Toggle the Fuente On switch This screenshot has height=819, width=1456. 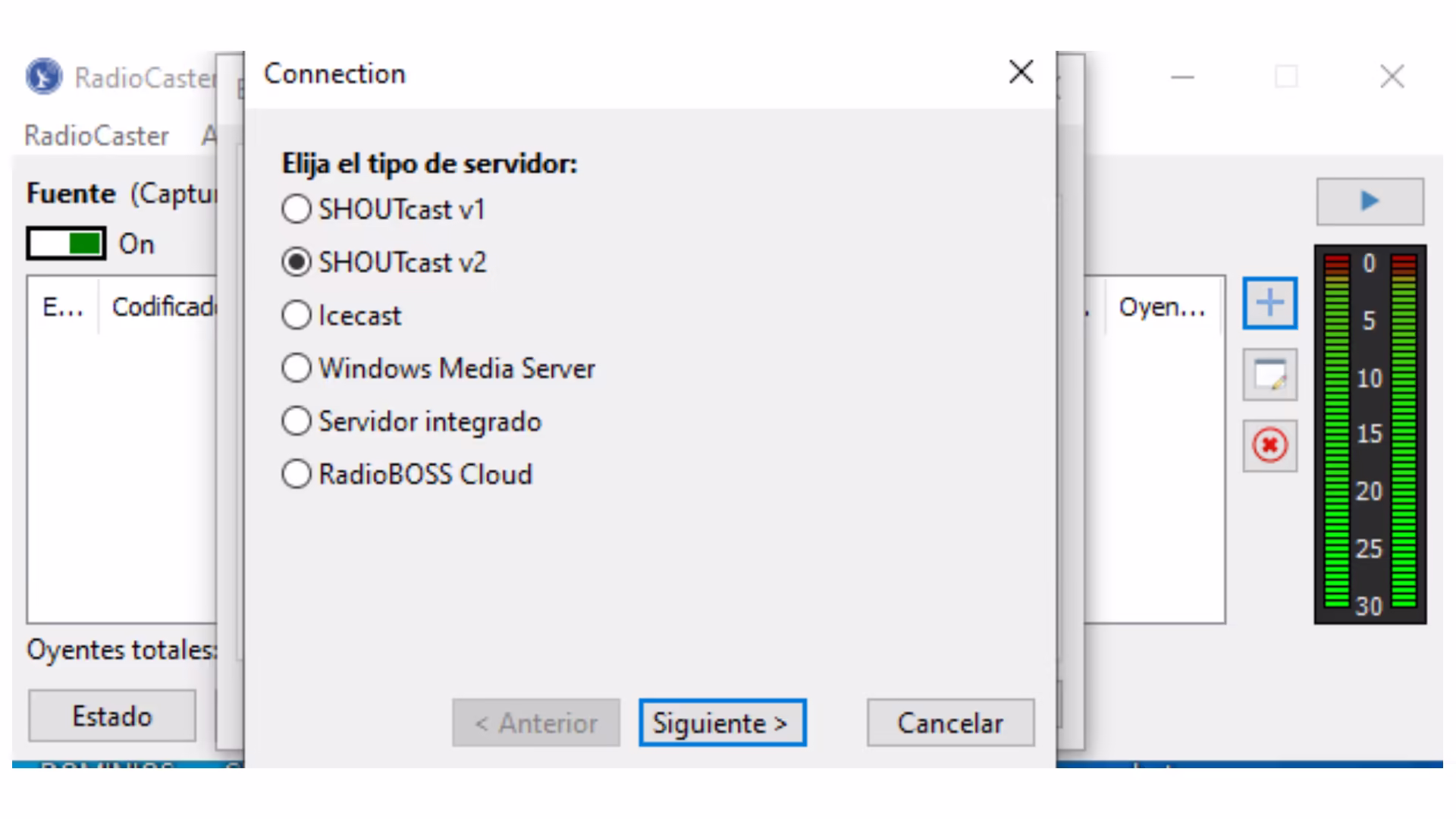(x=66, y=243)
